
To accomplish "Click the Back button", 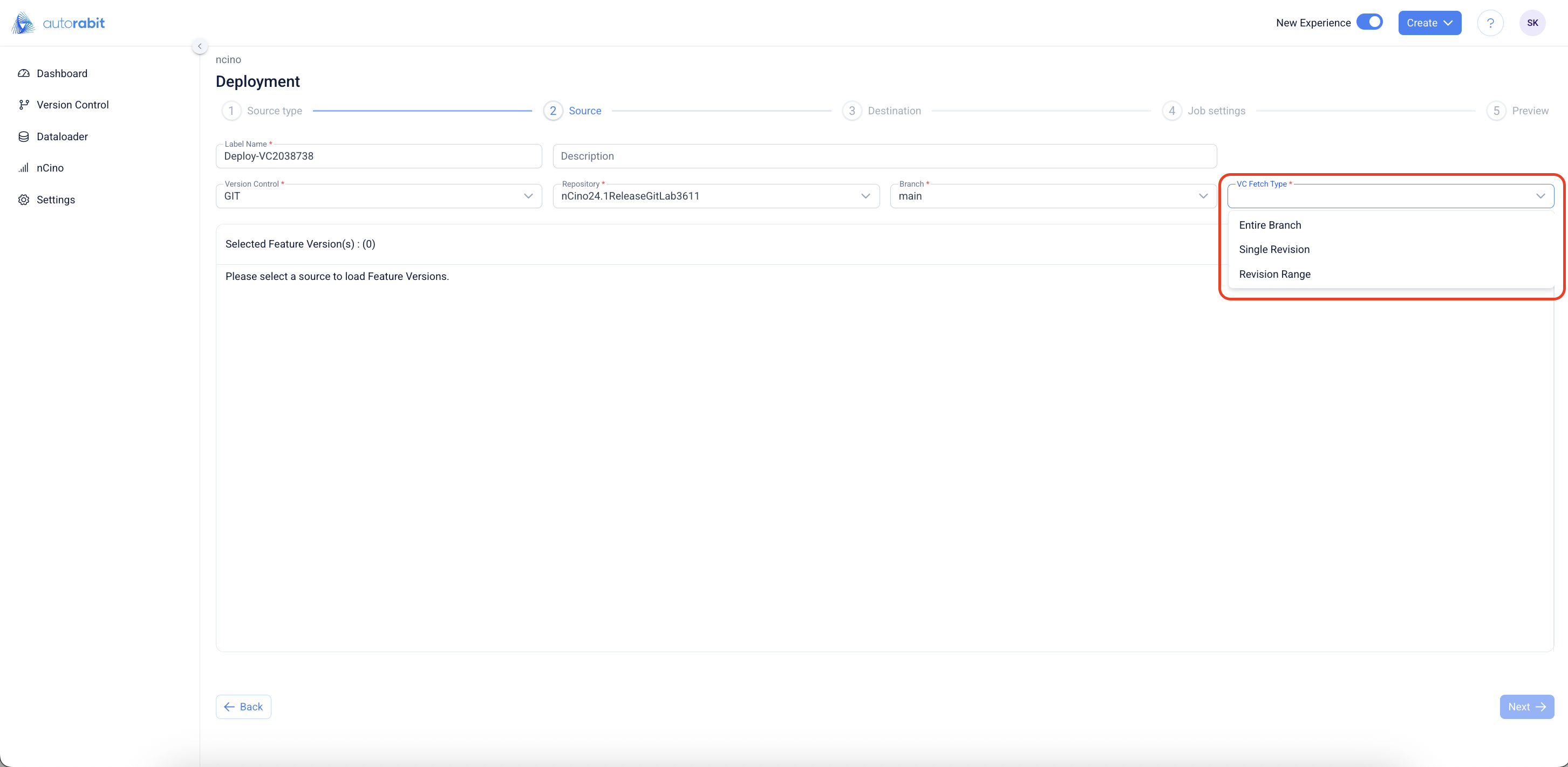I will 243,707.
